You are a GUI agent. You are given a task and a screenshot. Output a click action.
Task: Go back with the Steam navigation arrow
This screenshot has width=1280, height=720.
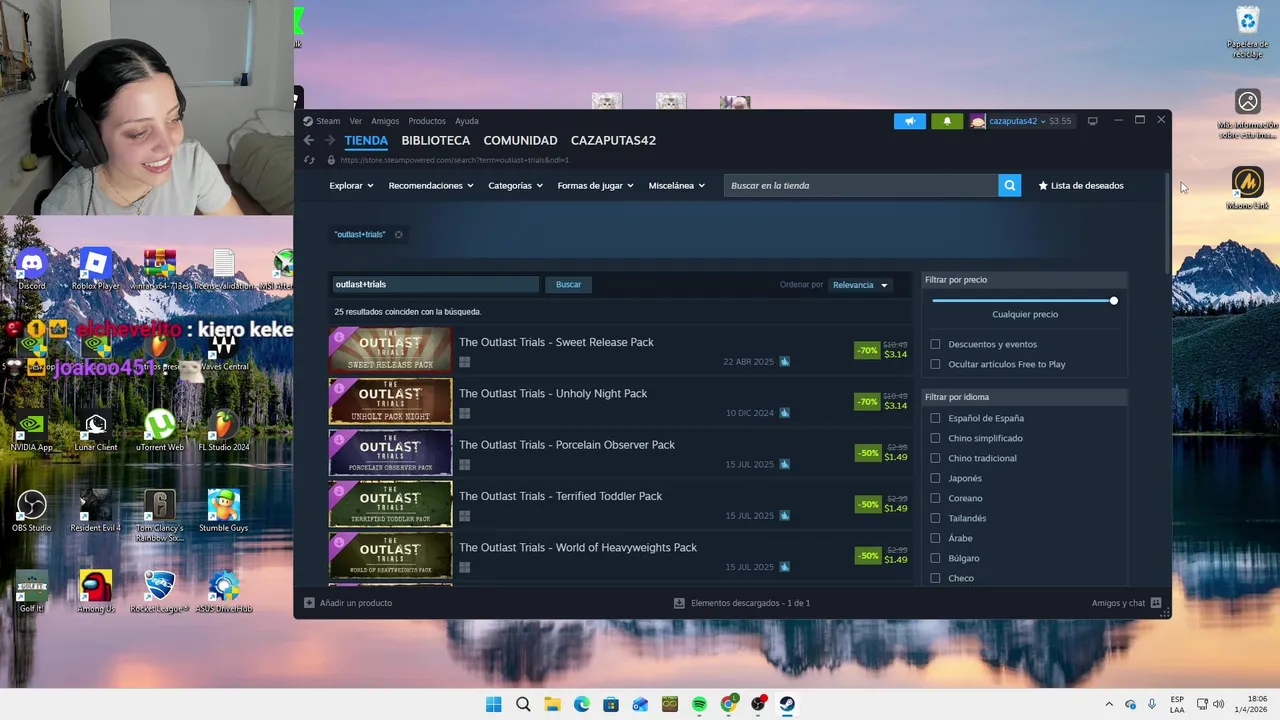tap(309, 140)
